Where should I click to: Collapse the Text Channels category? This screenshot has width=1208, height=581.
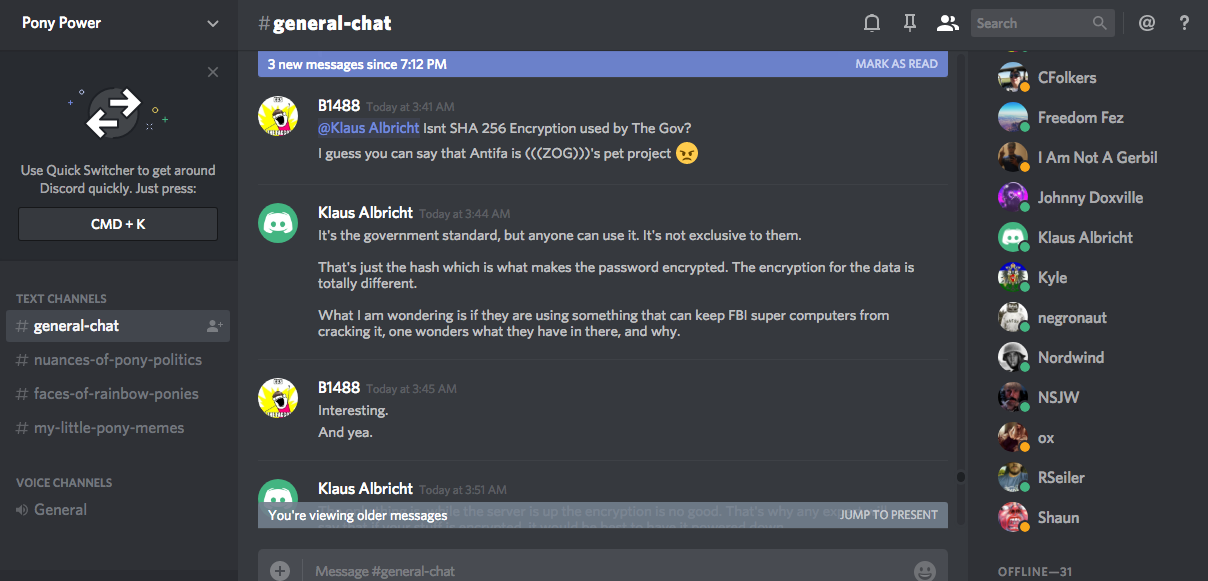(x=61, y=298)
